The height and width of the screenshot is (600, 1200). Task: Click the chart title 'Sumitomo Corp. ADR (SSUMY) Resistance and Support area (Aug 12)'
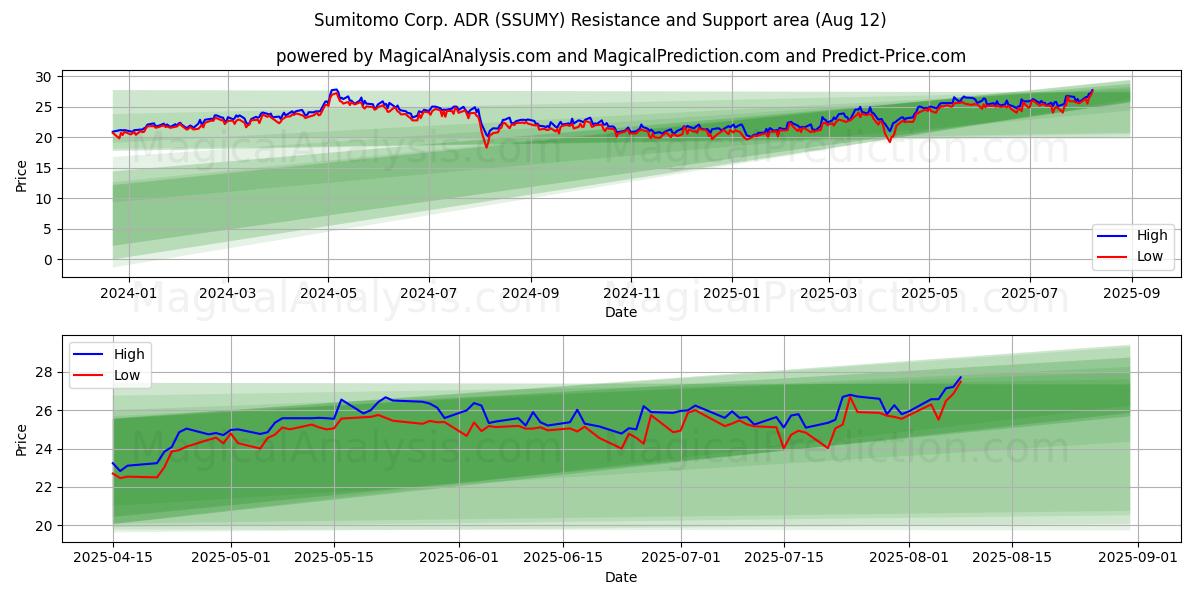[x=600, y=20]
